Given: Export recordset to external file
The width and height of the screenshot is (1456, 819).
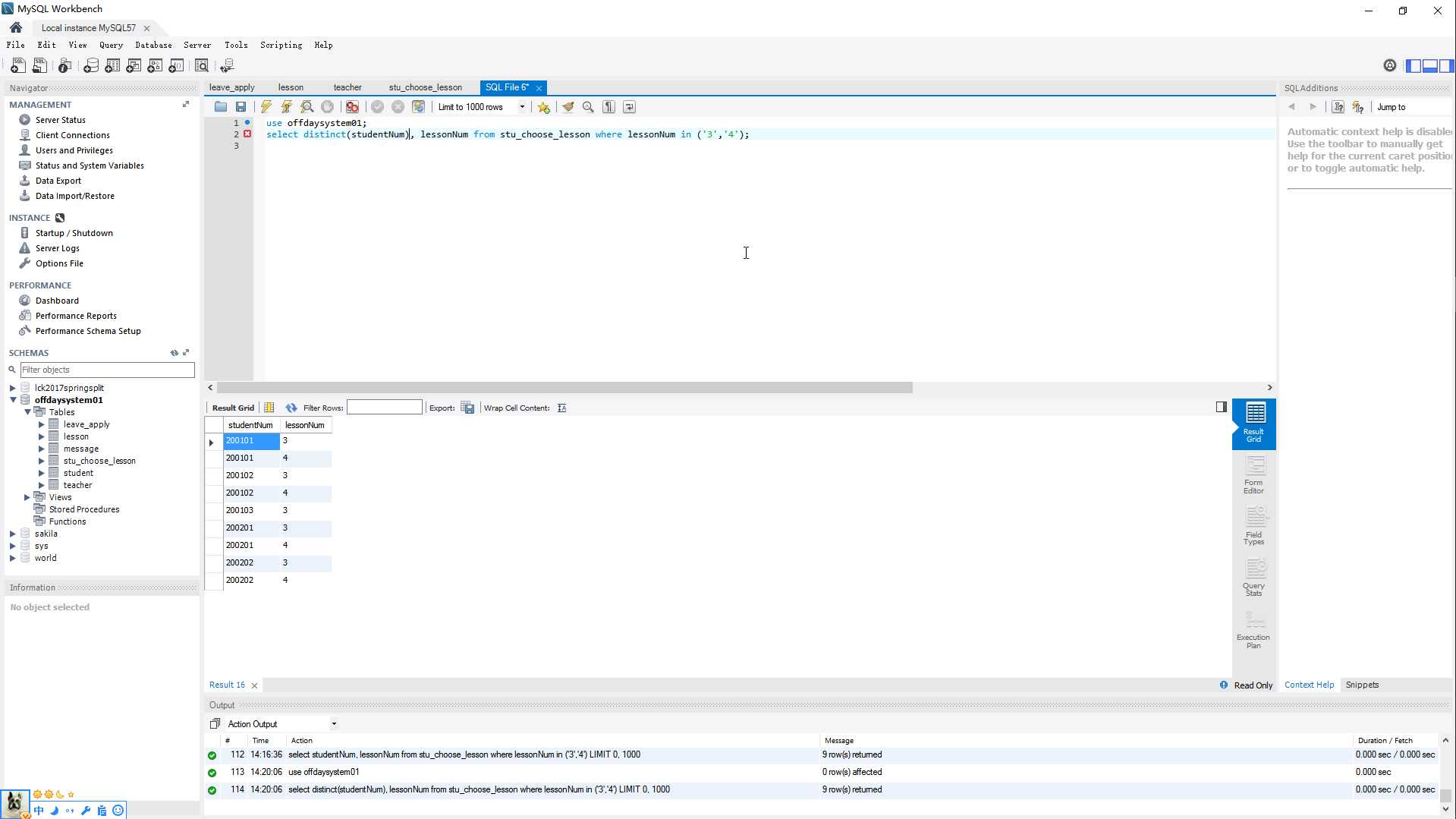Looking at the screenshot, I should 467,408.
